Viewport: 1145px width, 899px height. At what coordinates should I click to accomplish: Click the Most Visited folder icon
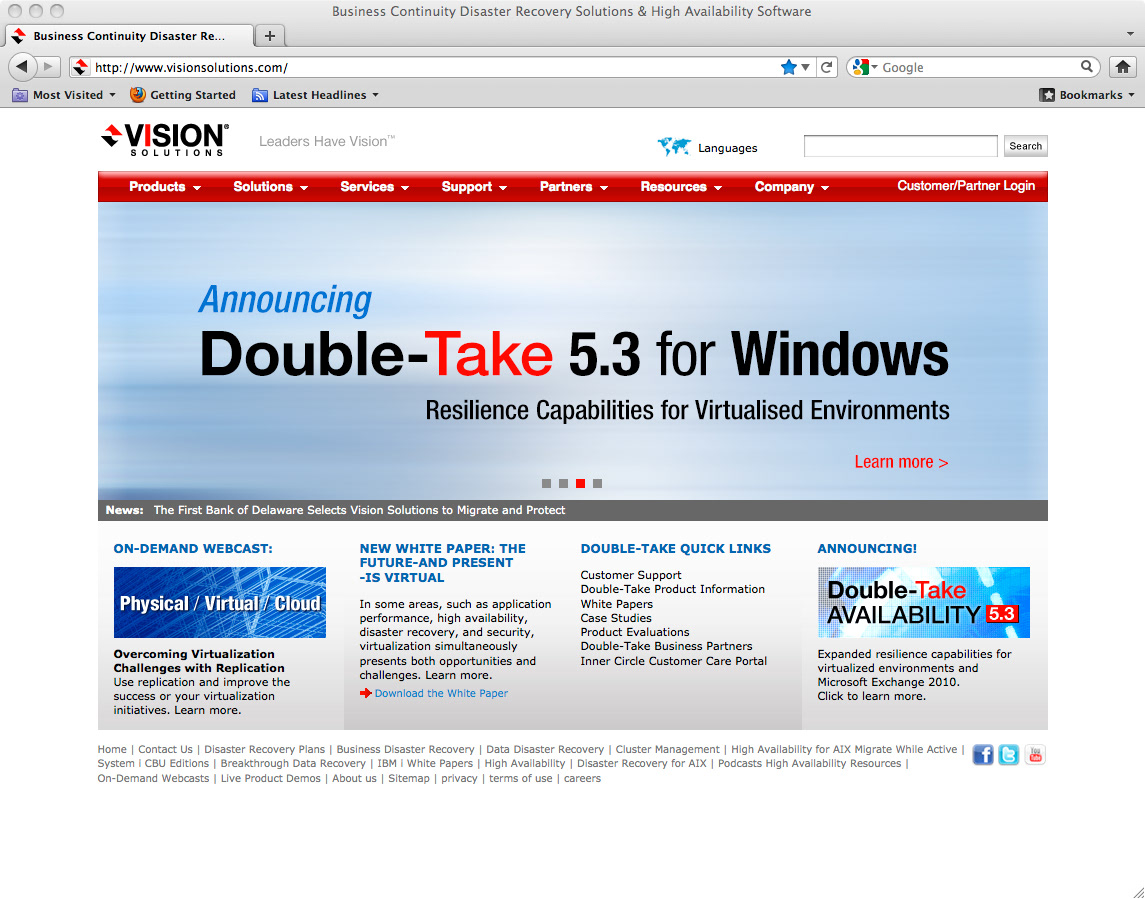coord(20,95)
